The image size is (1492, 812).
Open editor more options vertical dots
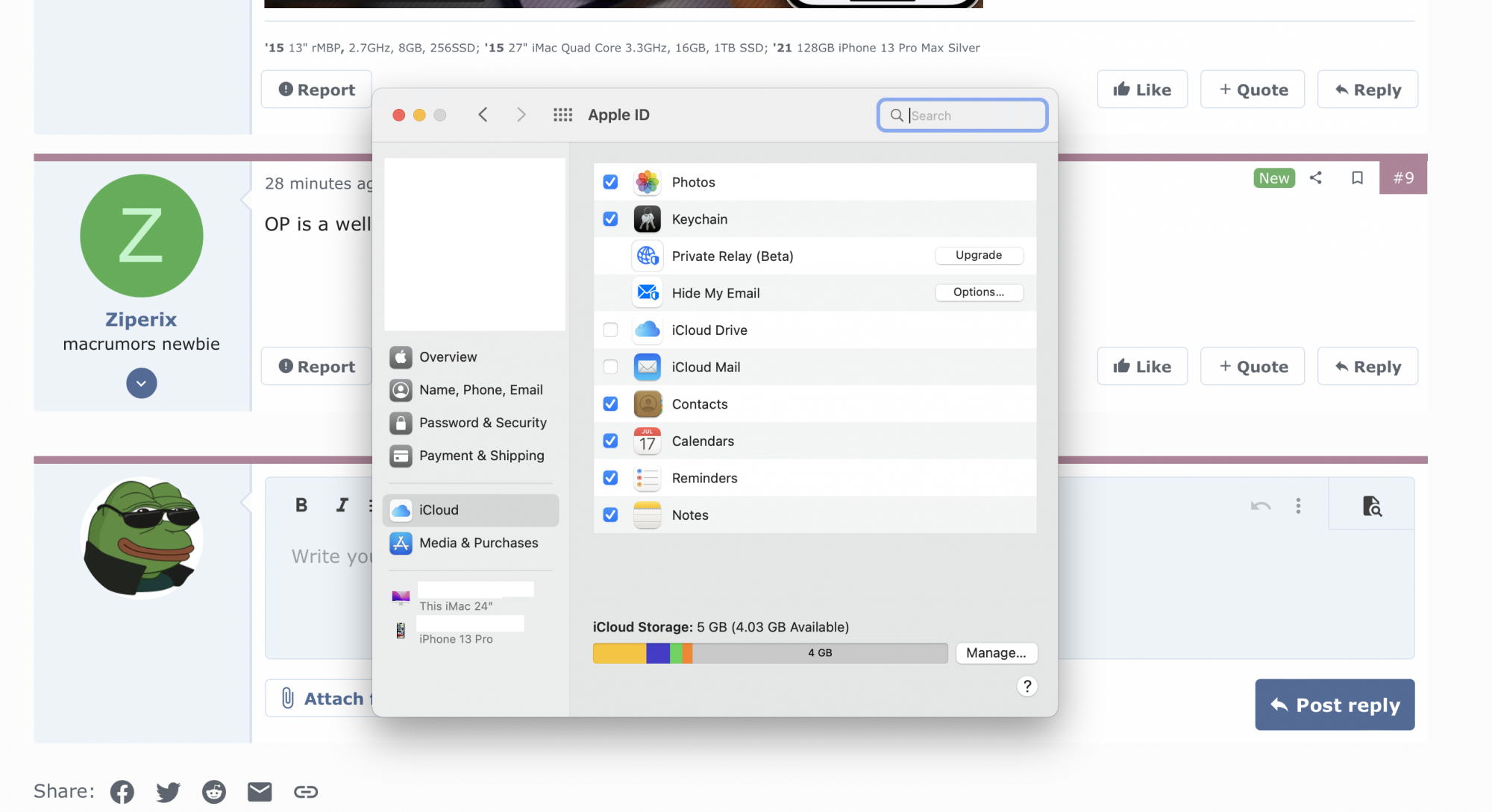1298,506
